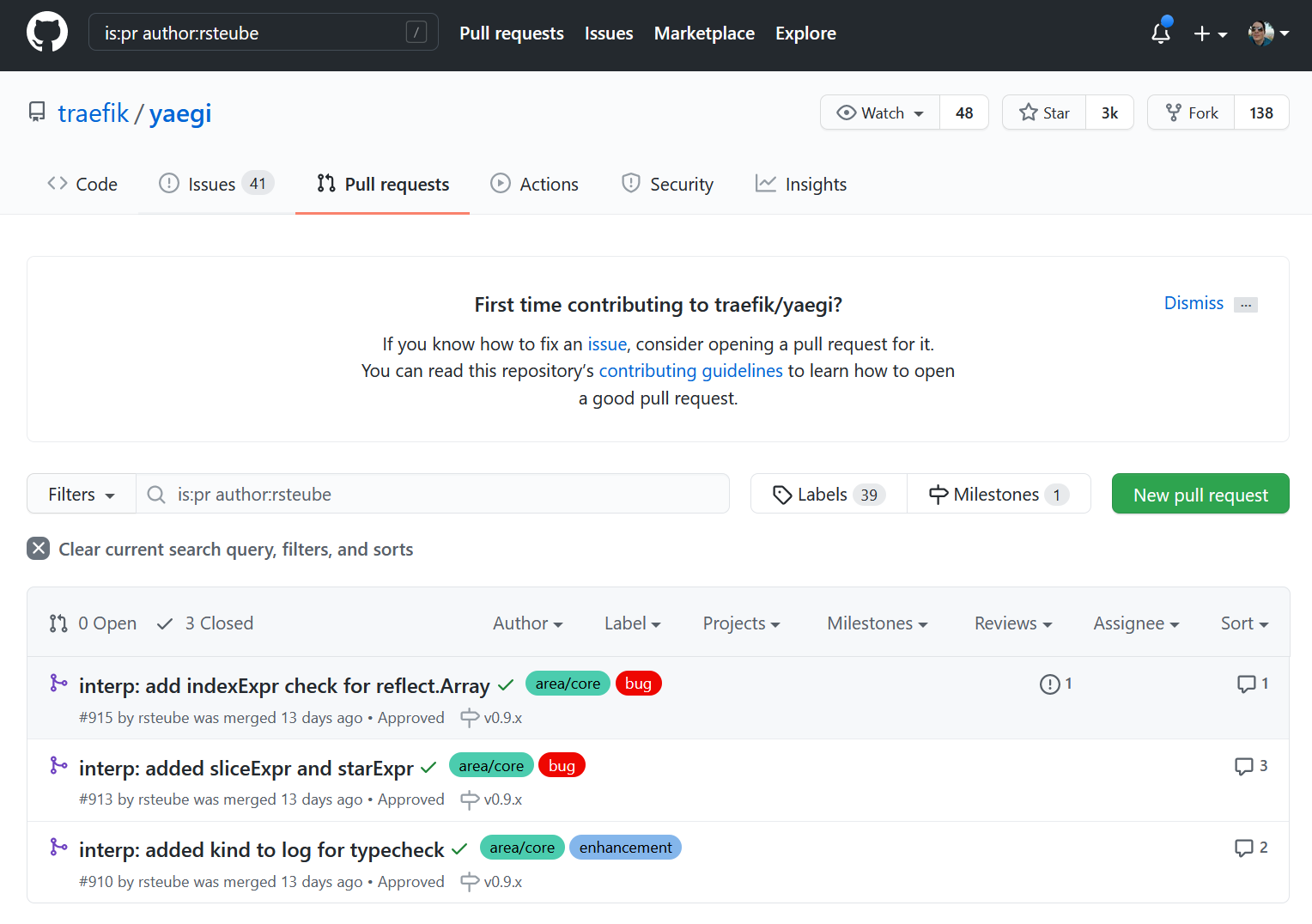Open the create-new plus menu in the header
The image size is (1312, 924).
click(x=1209, y=33)
